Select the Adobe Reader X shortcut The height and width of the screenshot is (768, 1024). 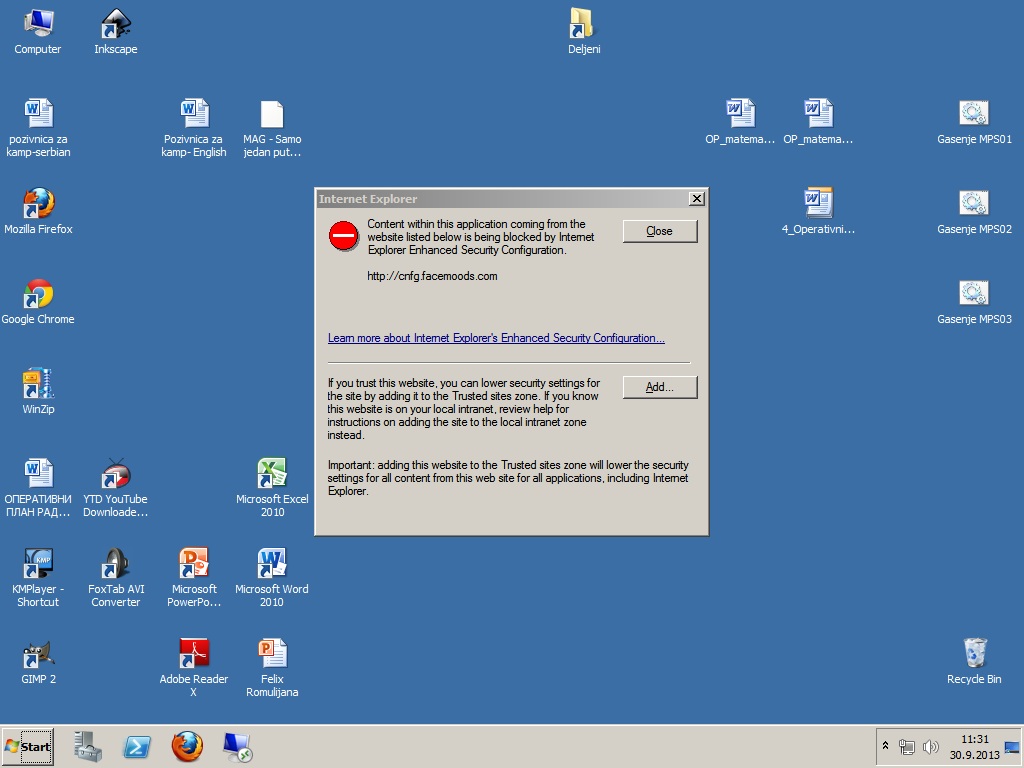(194, 655)
